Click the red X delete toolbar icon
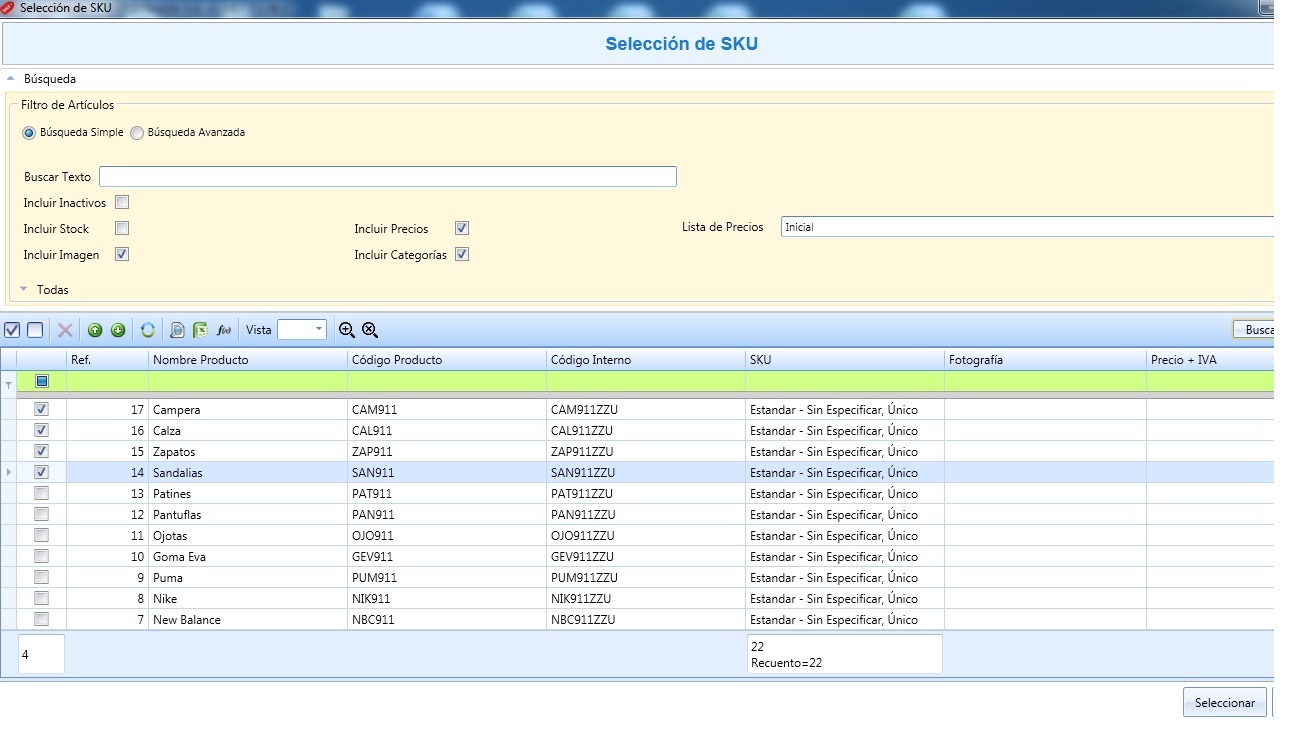Screen dimensions: 1314x734 [x=65, y=330]
